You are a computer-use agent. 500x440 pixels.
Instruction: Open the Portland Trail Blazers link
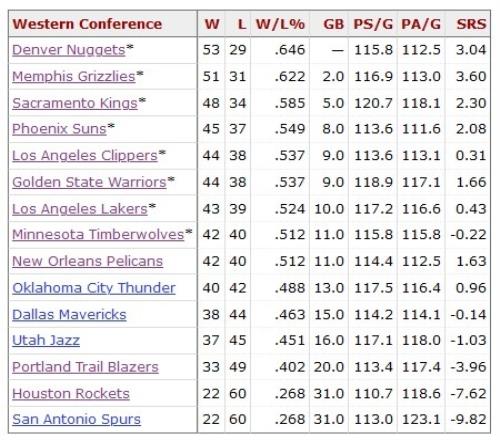(85, 367)
